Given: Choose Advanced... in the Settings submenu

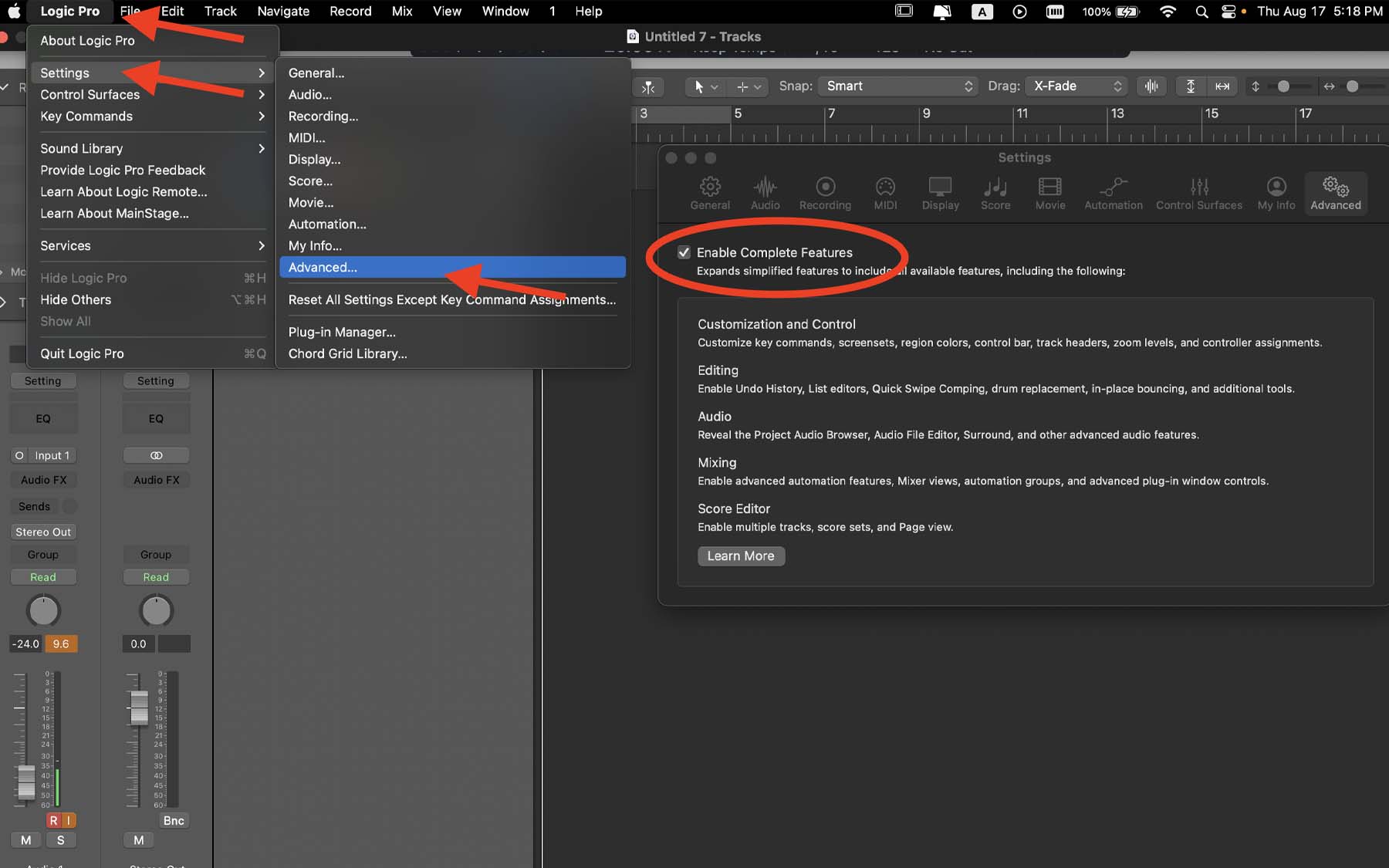Looking at the screenshot, I should click(x=453, y=267).
